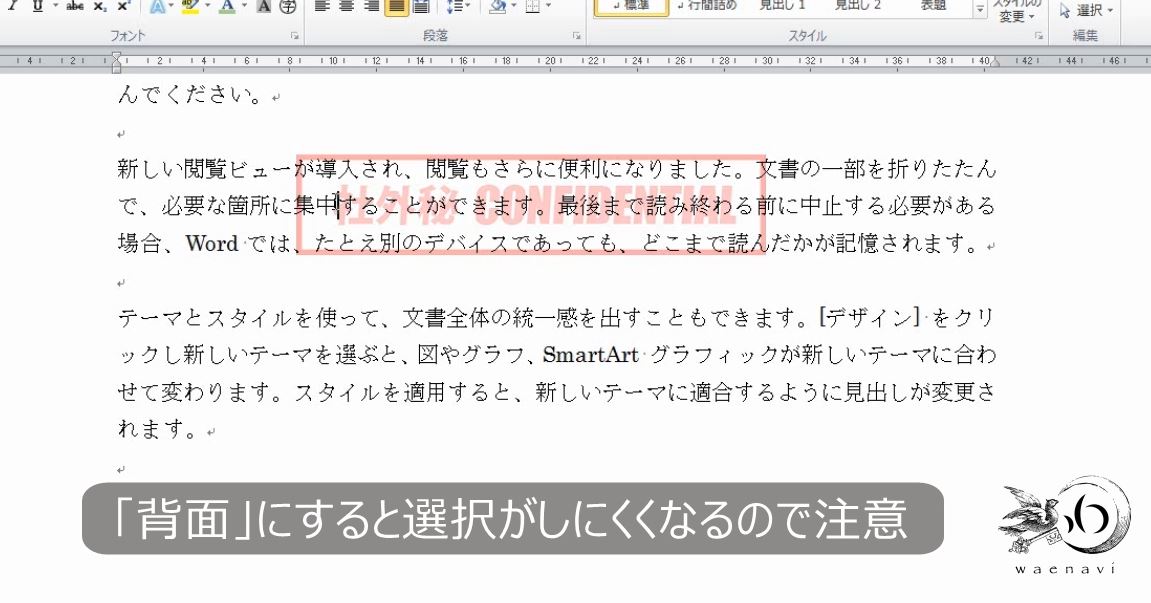Click the word 'SmartArt' in the paragraph

tap(591, 355)
